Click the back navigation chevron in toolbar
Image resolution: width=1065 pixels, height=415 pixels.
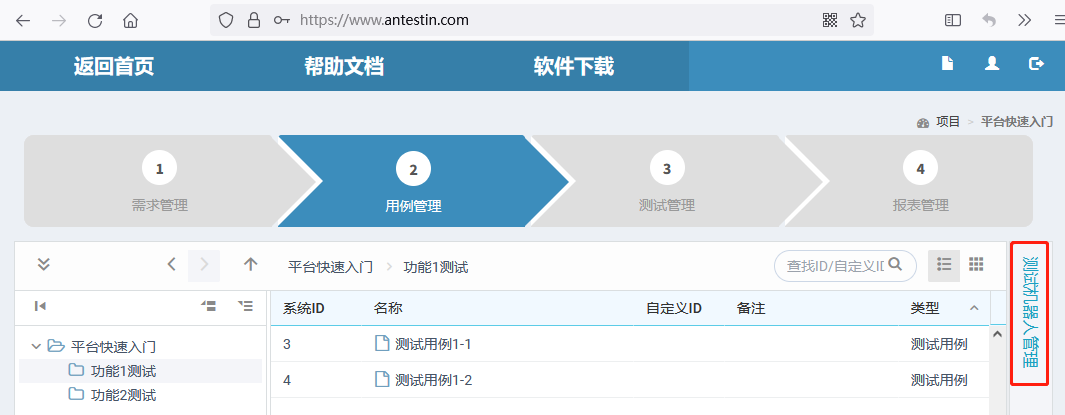tap(172, 264)
